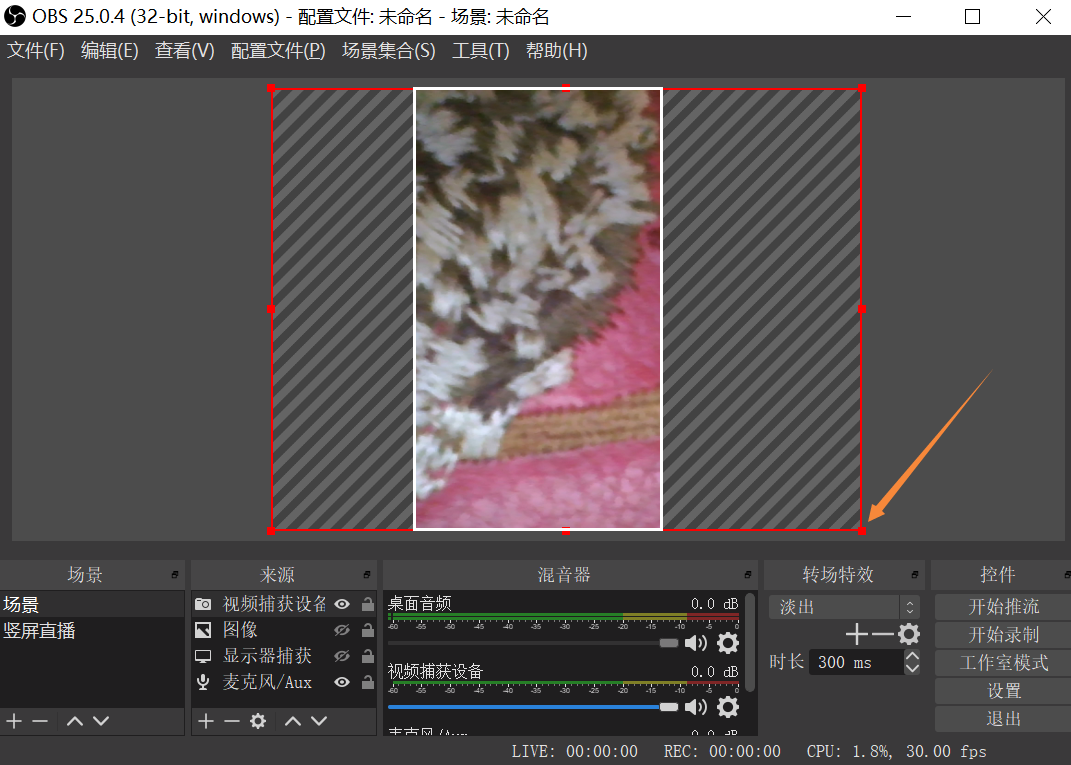Increase transition duration with up stepper
1071x765 pixels.
tap(912, 655)
